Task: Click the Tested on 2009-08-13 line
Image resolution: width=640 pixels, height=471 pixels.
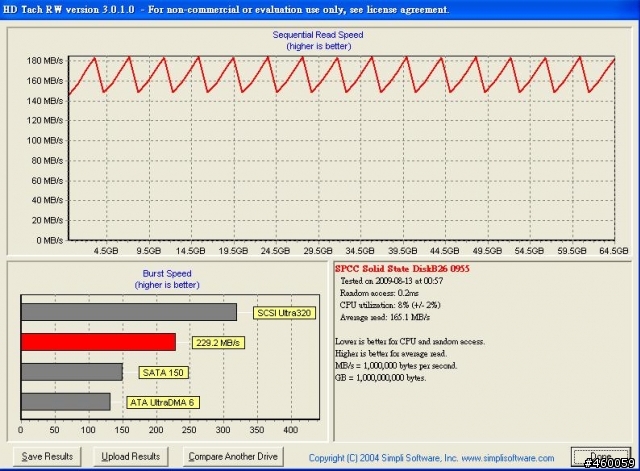Action: click(x=391, y=281)
